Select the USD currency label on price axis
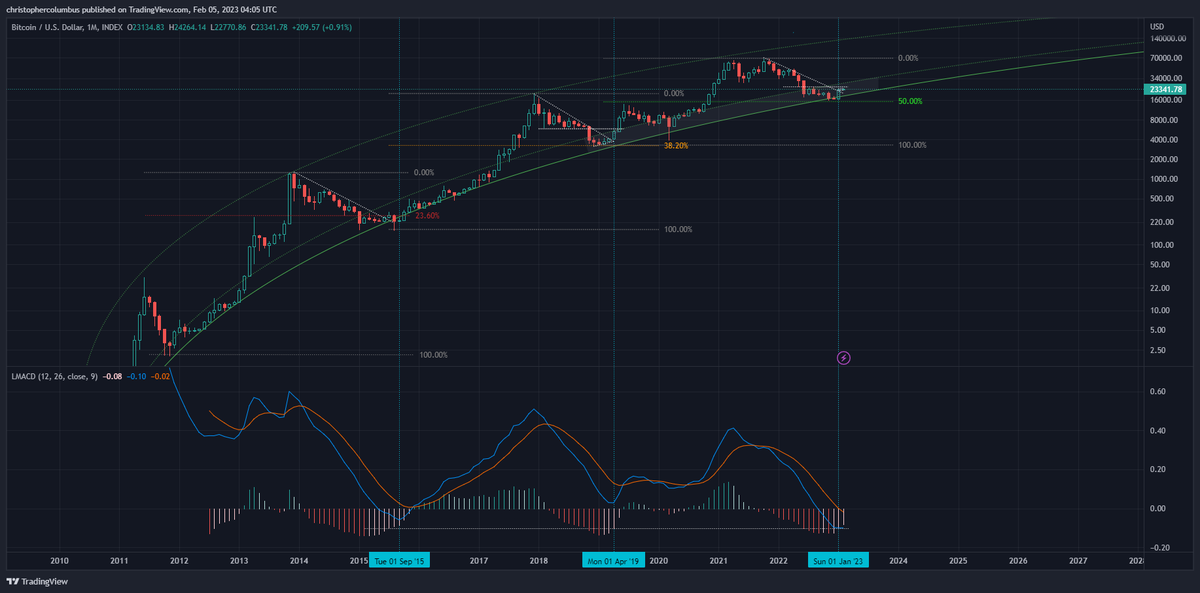1200x593 pixels. click(x=1157, y=26)
